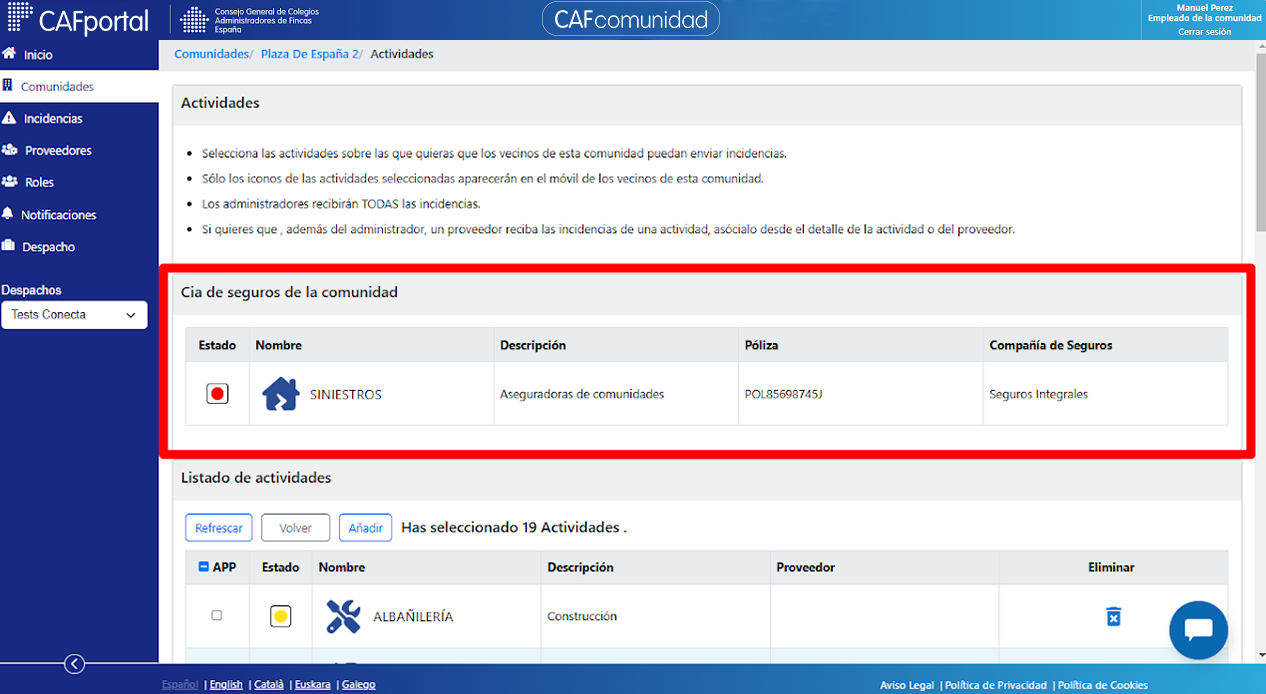
Task: Toggle the red Estado indicator for Siniestros
Action: [217, 394]
